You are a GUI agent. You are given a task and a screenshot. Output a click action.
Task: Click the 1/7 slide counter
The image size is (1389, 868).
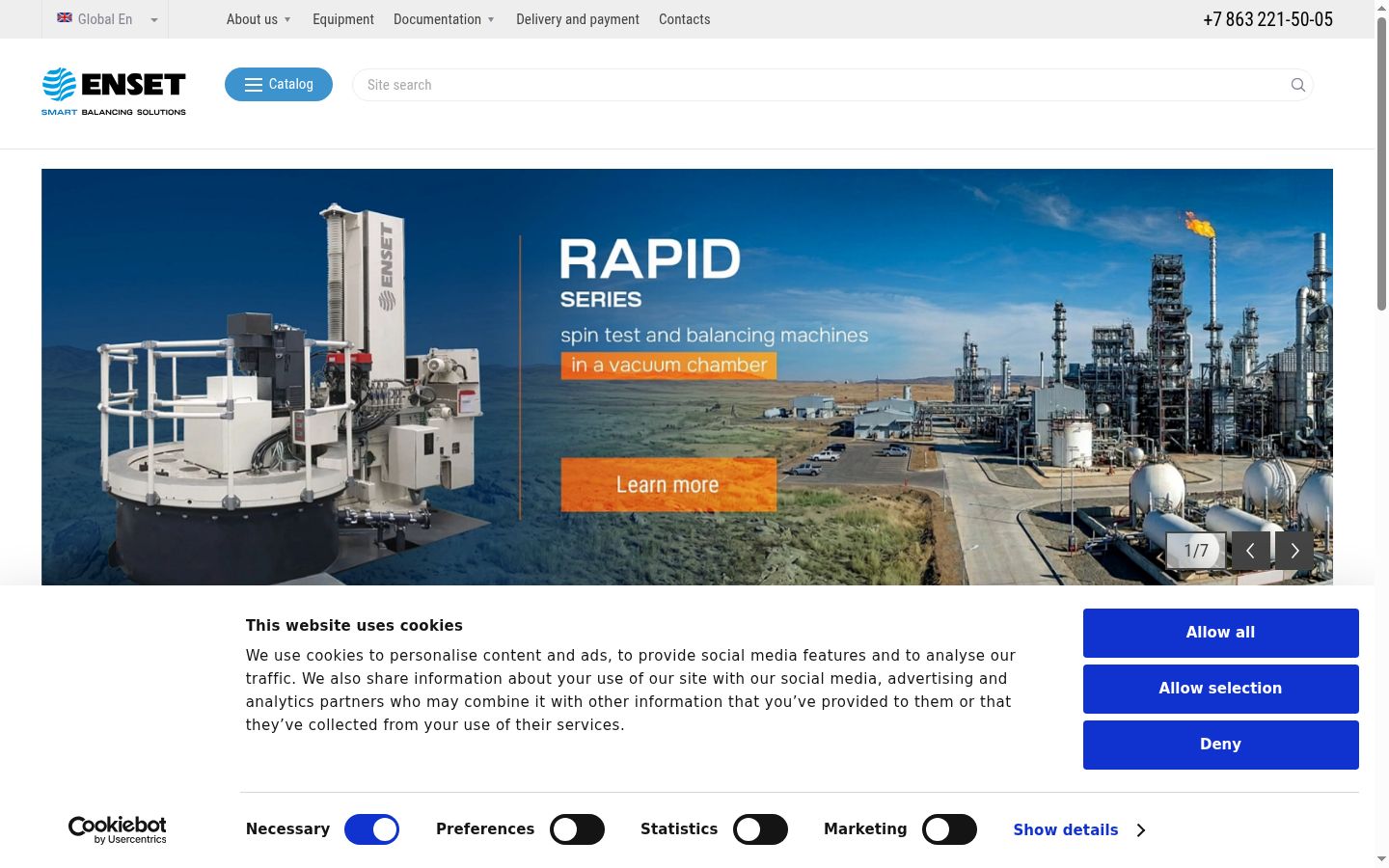click(1196, 551)
